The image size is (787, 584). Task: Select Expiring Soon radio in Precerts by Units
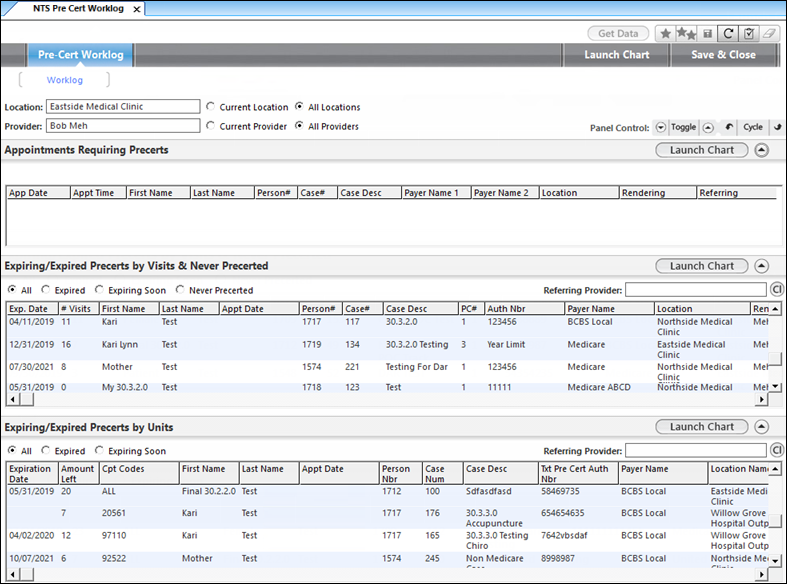coord(99,450)
